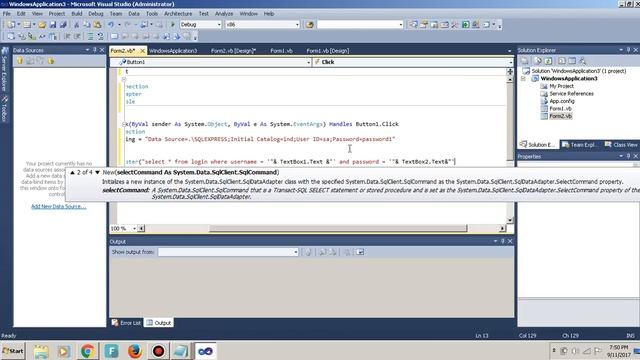Click the Cut scissors icon
This screenshot has height=360, width=640.
coord(76,24)
